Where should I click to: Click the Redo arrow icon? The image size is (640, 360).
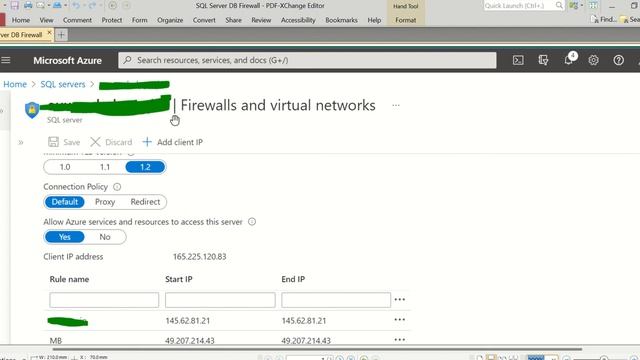pos(92,5)
